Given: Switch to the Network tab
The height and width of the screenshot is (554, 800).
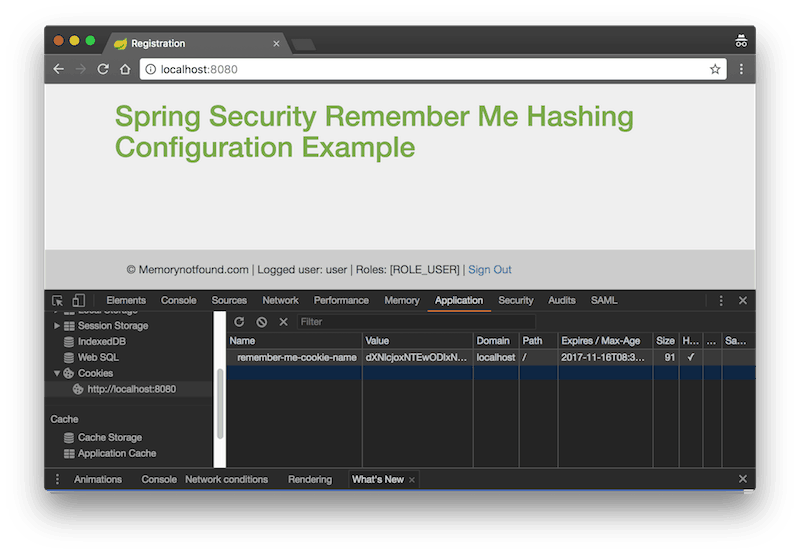Looking at the screenshot, I should pos(280,300).
